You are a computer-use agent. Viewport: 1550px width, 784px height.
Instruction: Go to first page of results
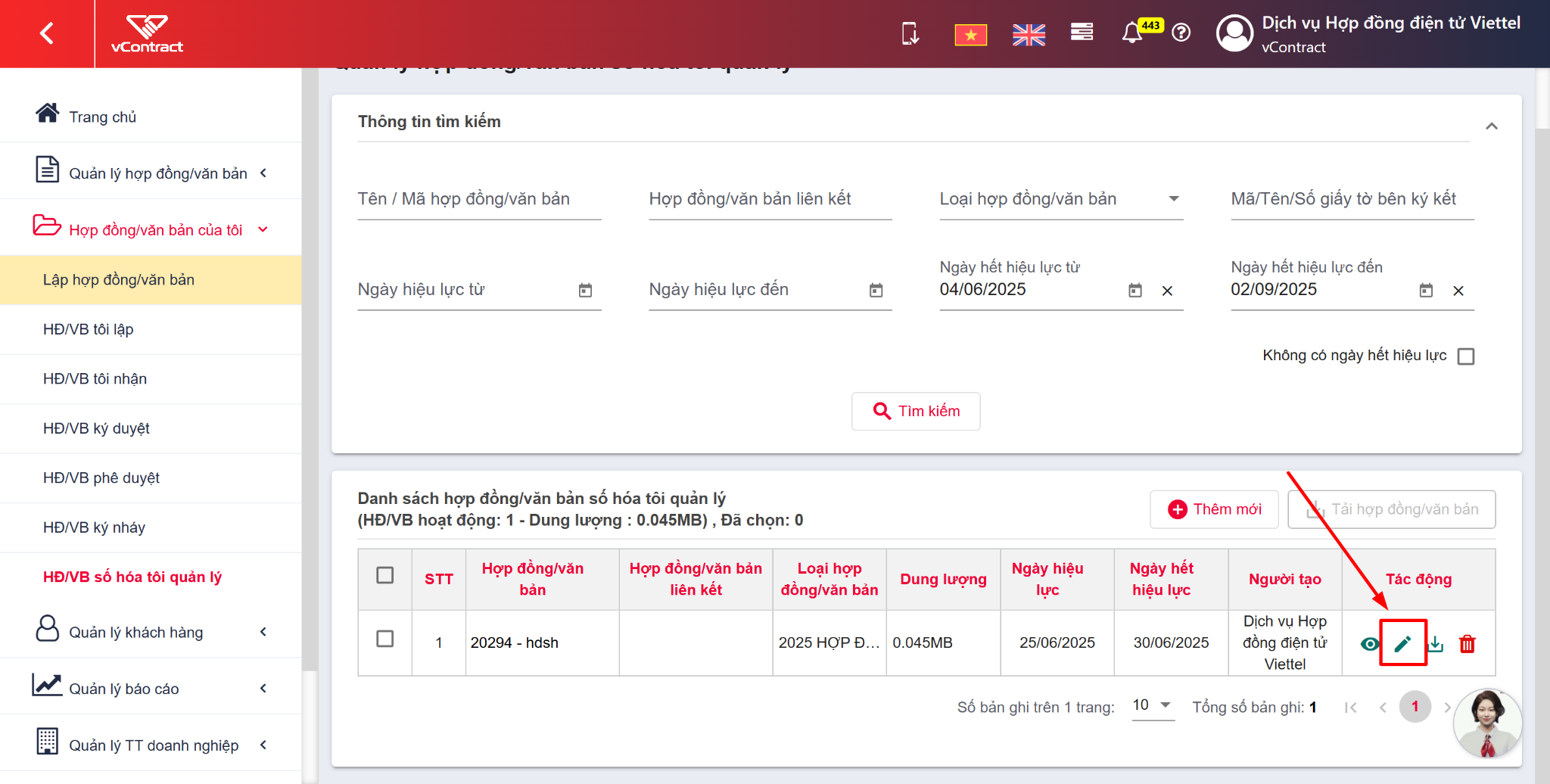(x=1351, y=708)
